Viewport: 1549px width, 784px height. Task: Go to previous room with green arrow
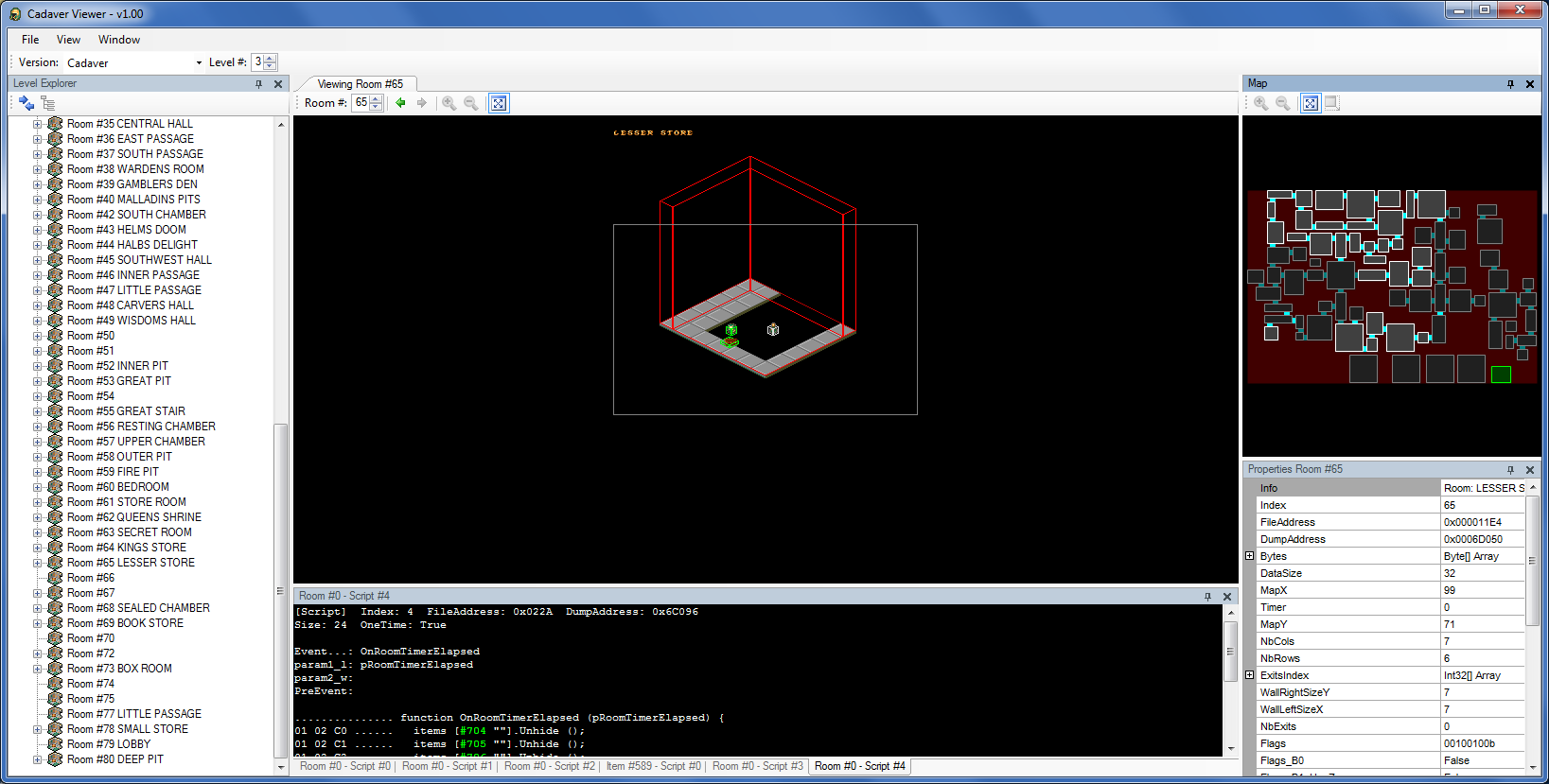(x=401, y=103)
